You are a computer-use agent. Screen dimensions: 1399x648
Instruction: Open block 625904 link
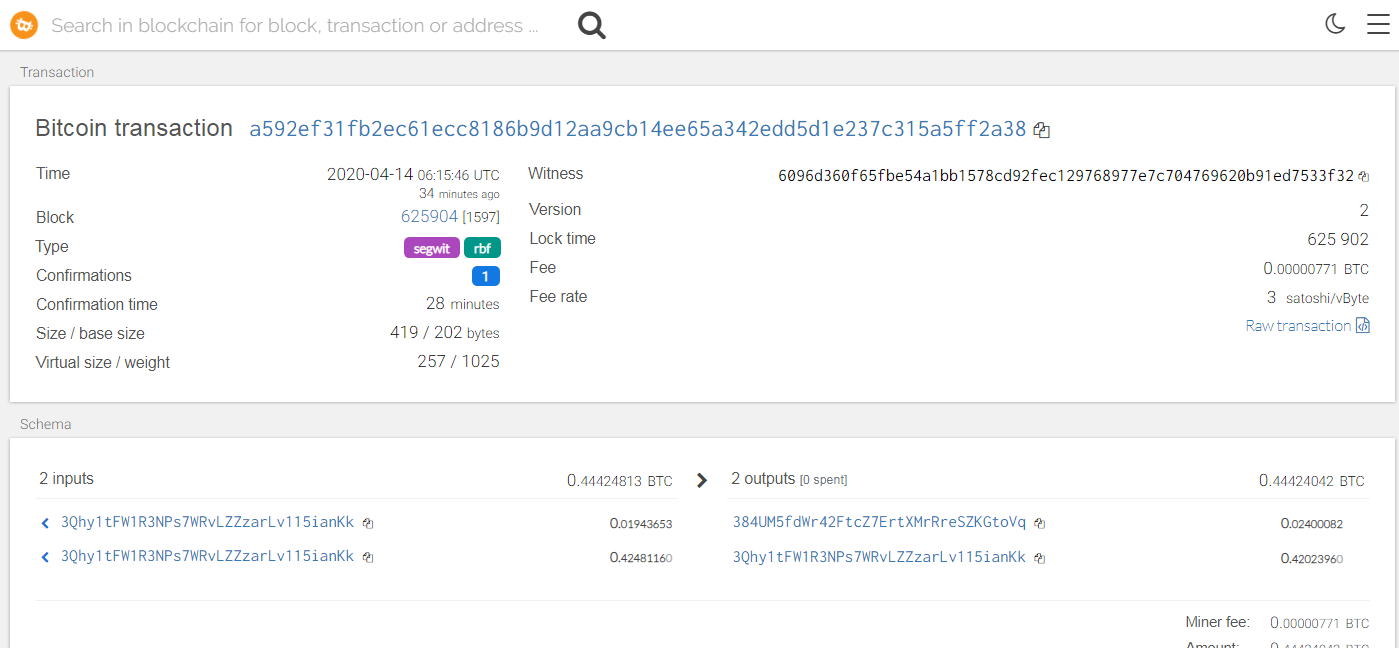pos(429,217)
